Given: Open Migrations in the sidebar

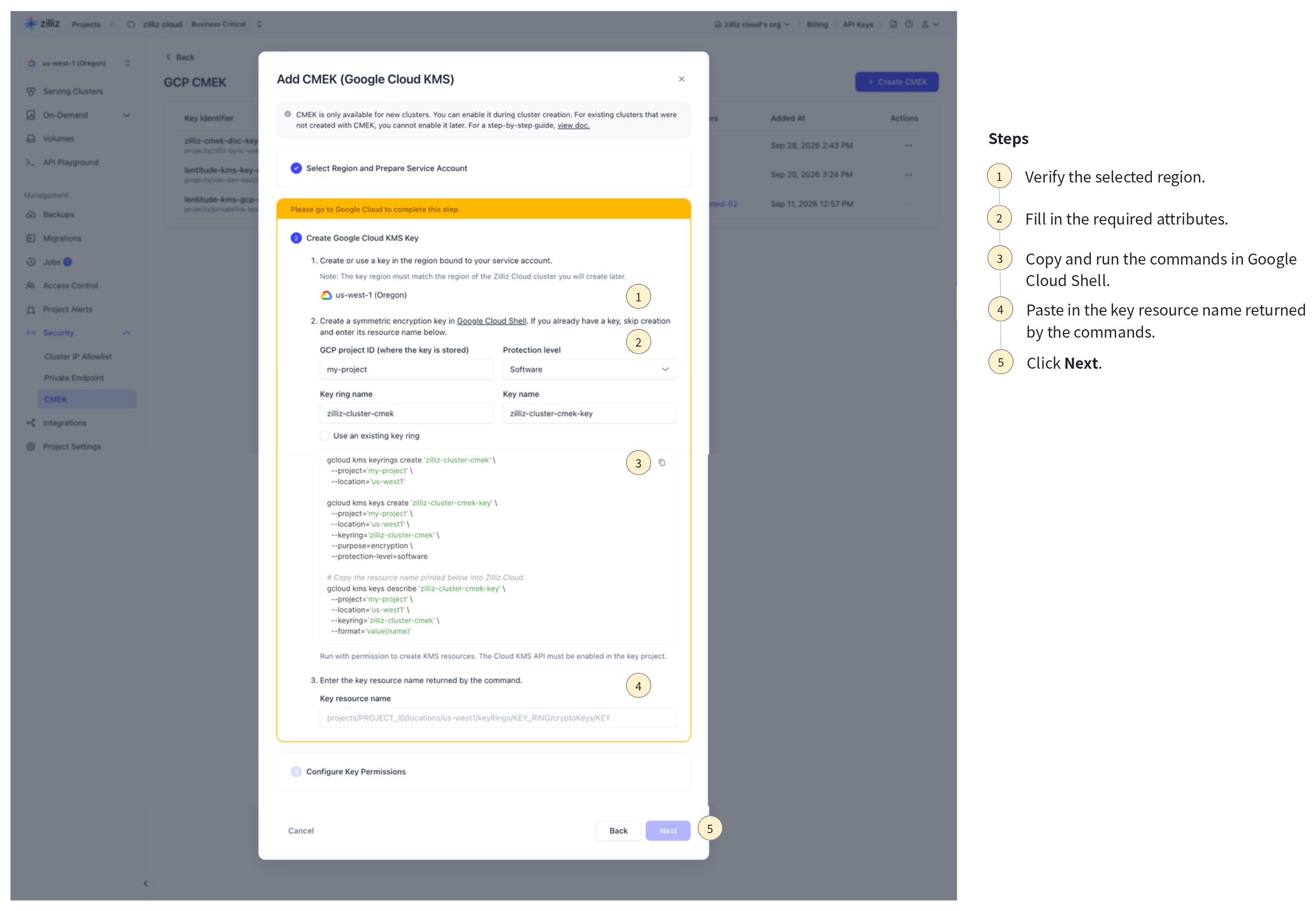Looking at the screenshot, I should coord(62,239).
